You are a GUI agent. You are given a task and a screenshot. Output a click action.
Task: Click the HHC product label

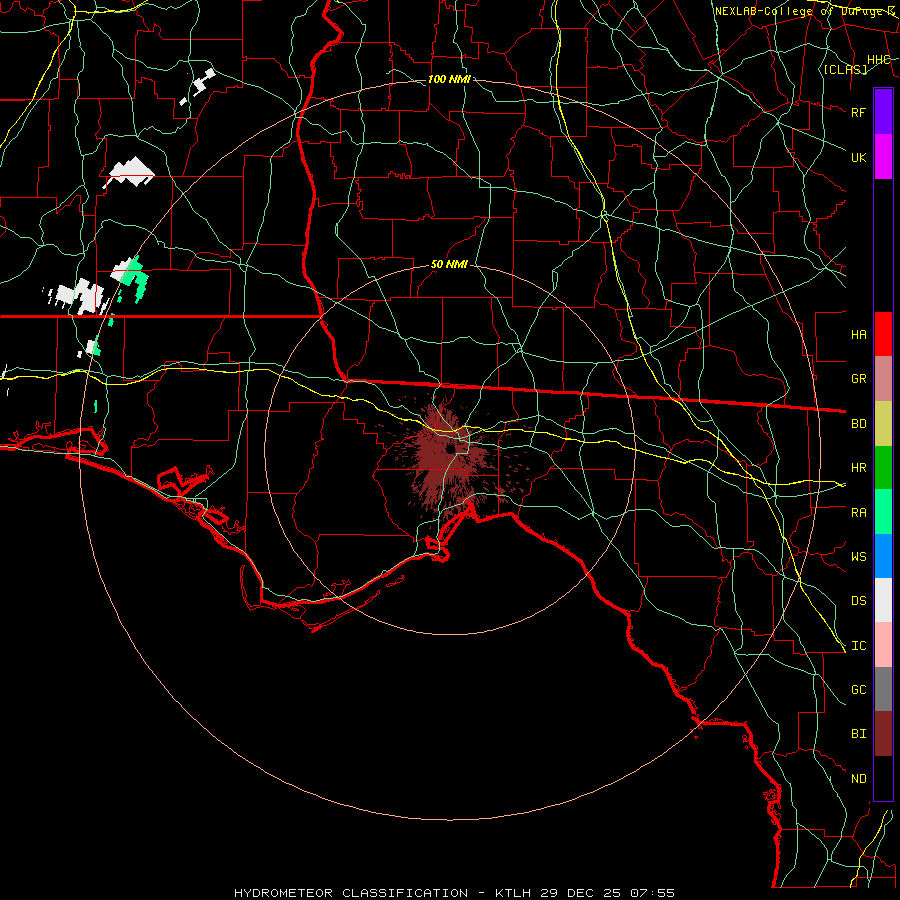tap(878, 60)
